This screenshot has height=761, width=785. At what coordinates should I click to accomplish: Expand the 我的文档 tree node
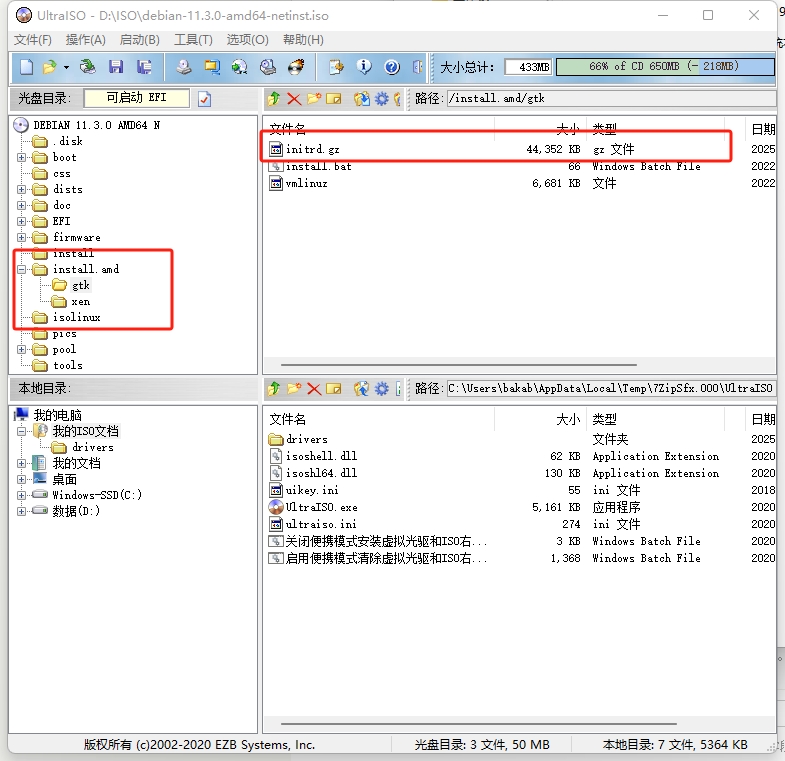coord(21,463)
